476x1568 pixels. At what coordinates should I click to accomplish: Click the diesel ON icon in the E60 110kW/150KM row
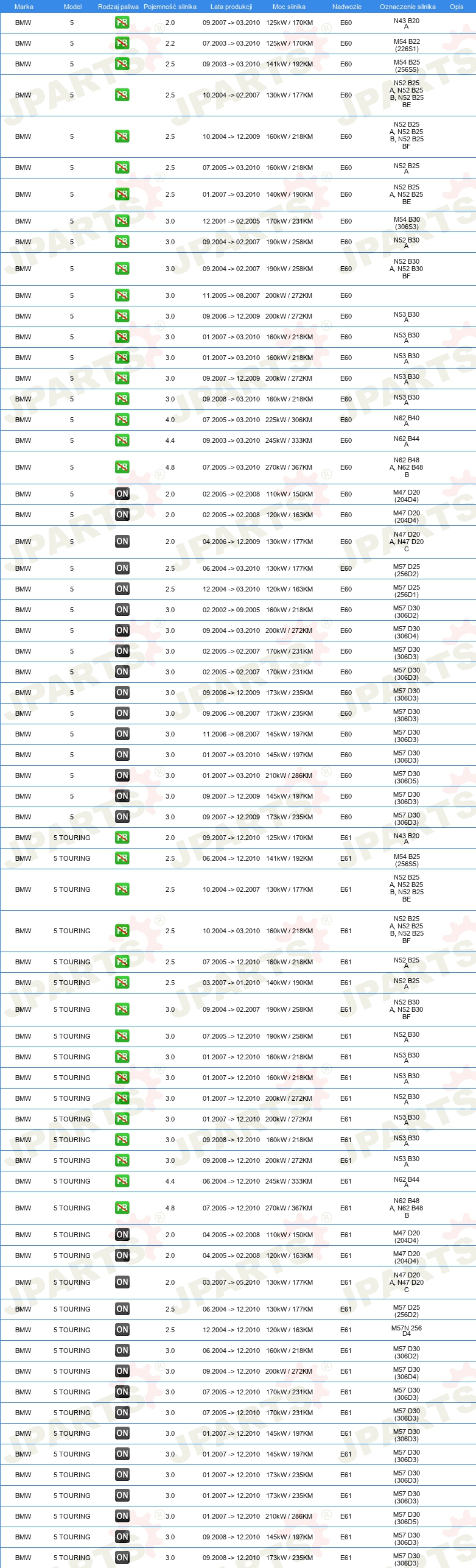[x=122, y=494]
